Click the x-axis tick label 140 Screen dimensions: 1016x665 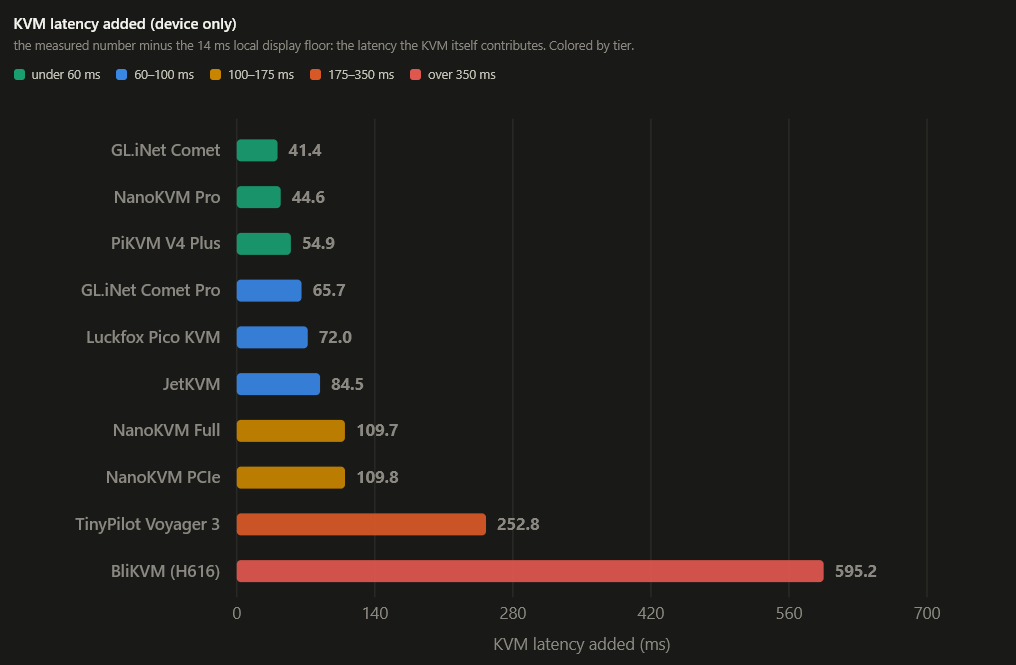[375, 613]
